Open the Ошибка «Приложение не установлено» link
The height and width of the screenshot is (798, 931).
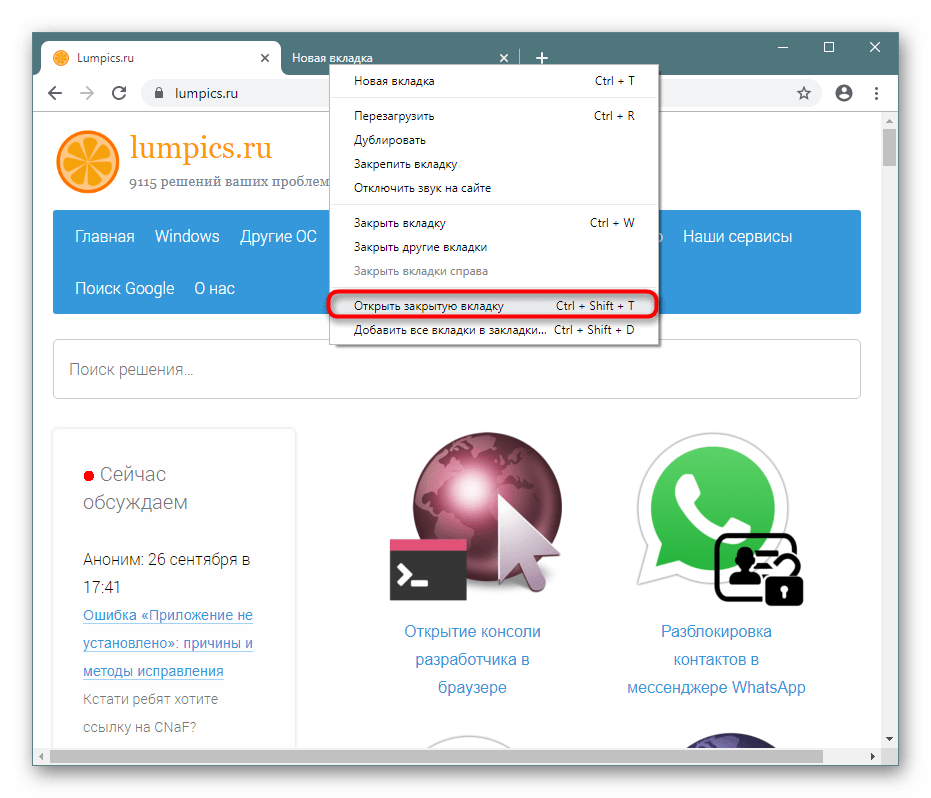click(168, 643)
